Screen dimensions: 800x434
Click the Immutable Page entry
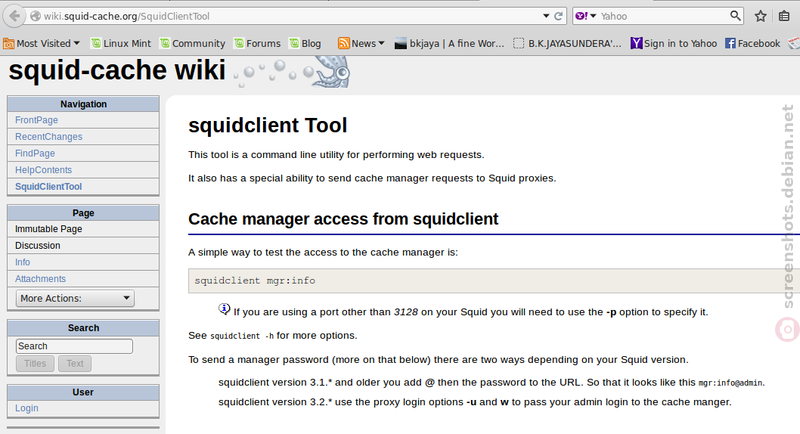48,229
